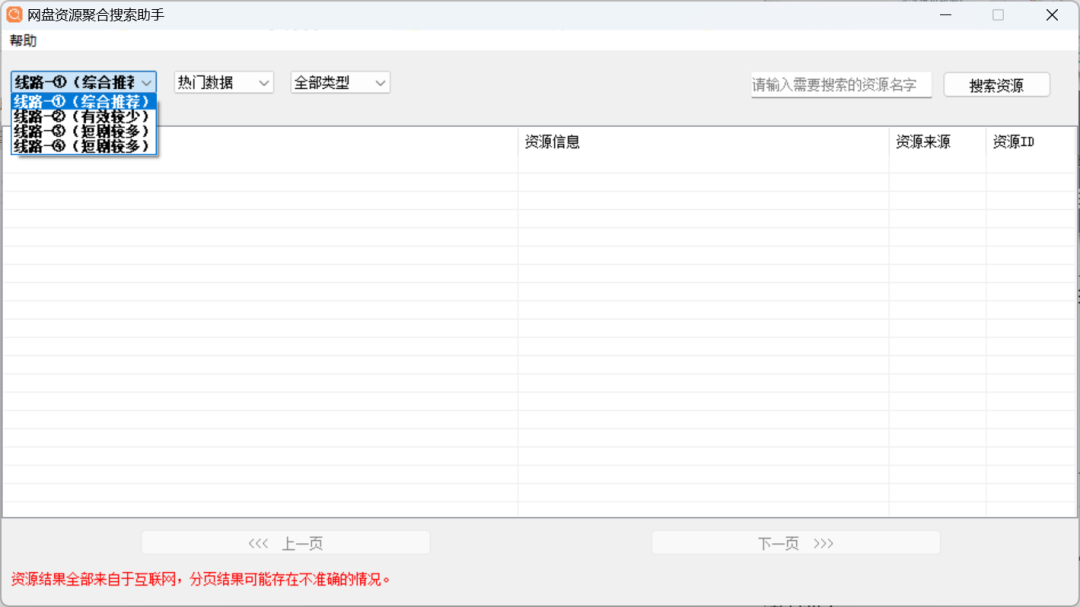
Task: Open the 帮助 menu
Action: click(x=22, y=40)
